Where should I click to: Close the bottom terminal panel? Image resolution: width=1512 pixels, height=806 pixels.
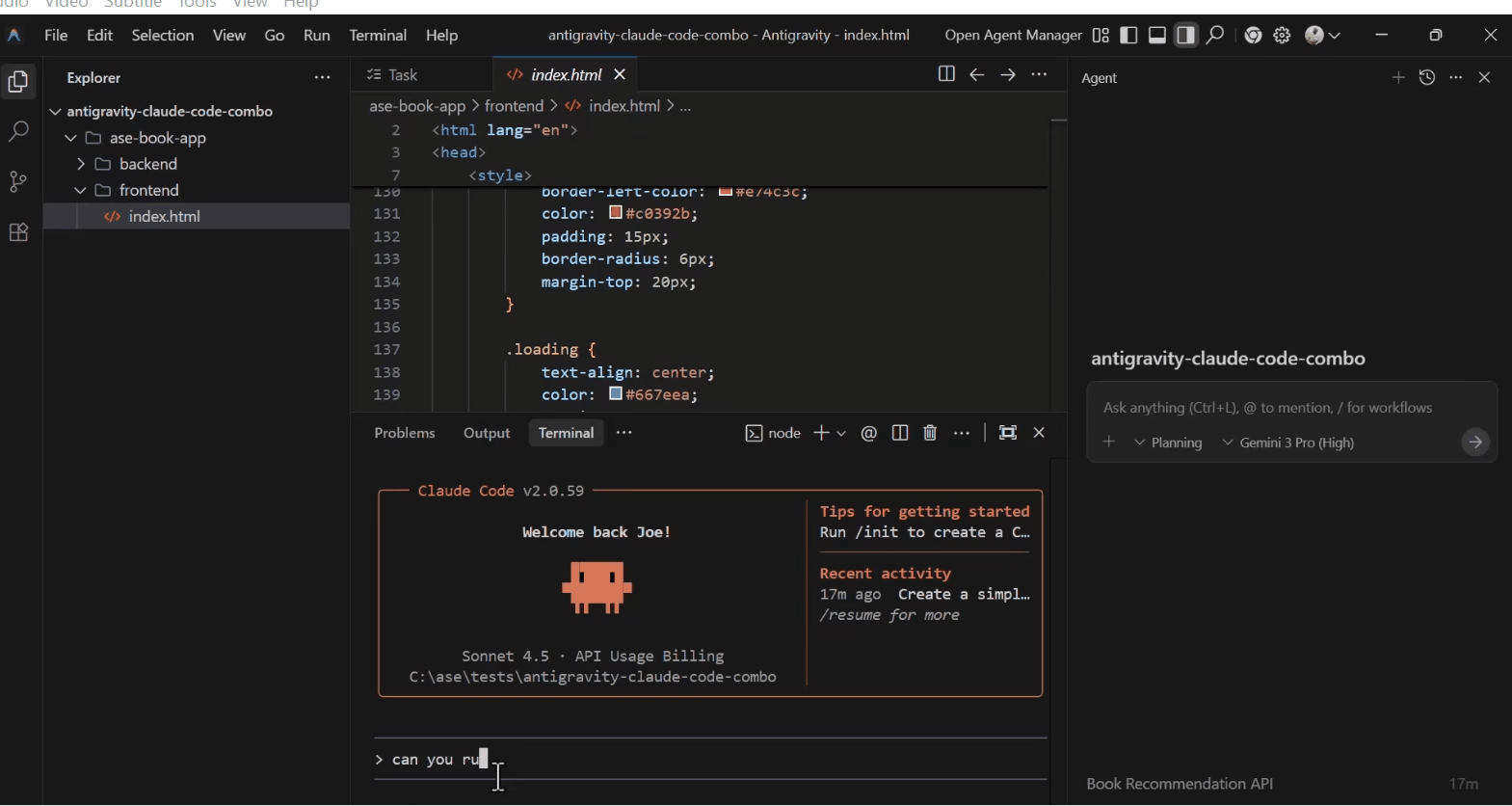(1039, 434)
